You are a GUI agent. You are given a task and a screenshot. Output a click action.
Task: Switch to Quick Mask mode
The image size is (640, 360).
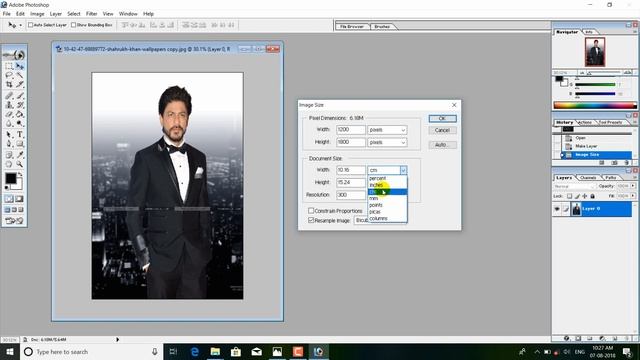coord(19,199)
